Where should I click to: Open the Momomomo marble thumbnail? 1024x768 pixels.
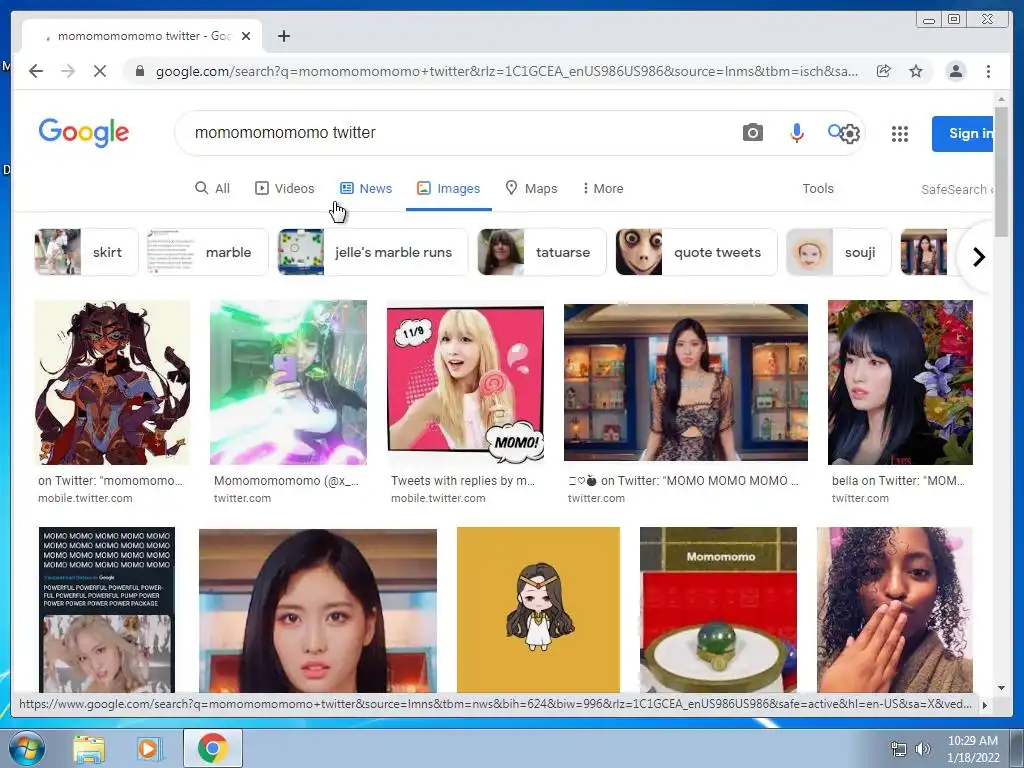tap(718, 610)
